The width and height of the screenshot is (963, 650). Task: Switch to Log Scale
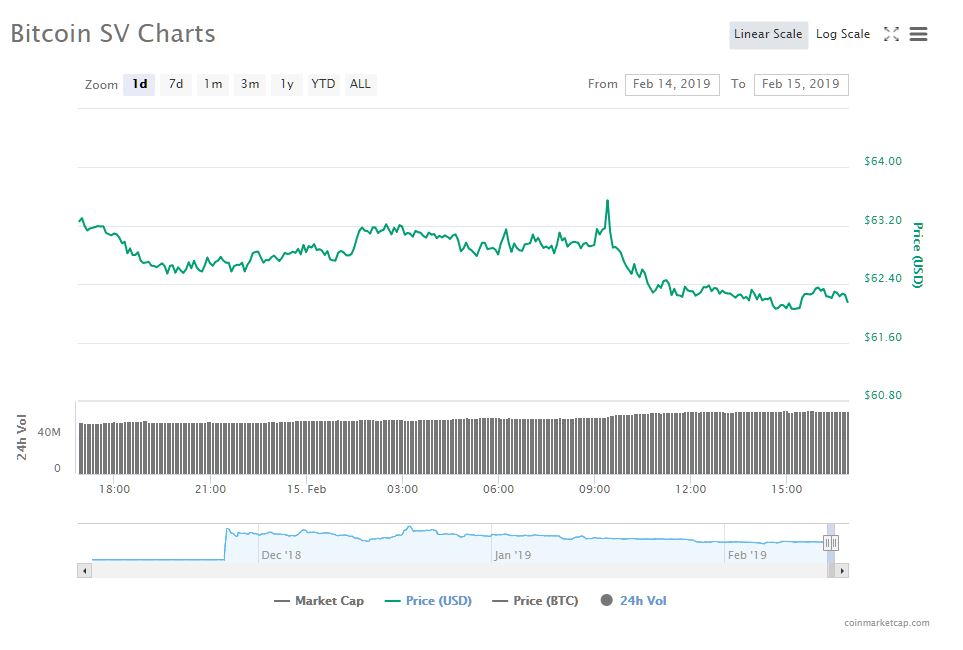[843, 34]
